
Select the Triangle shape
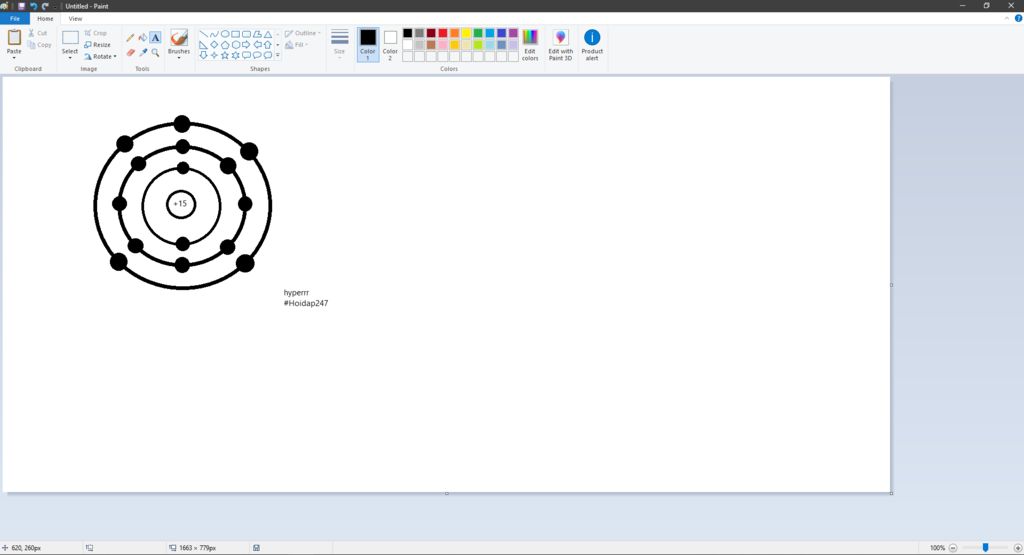point(268,34)
